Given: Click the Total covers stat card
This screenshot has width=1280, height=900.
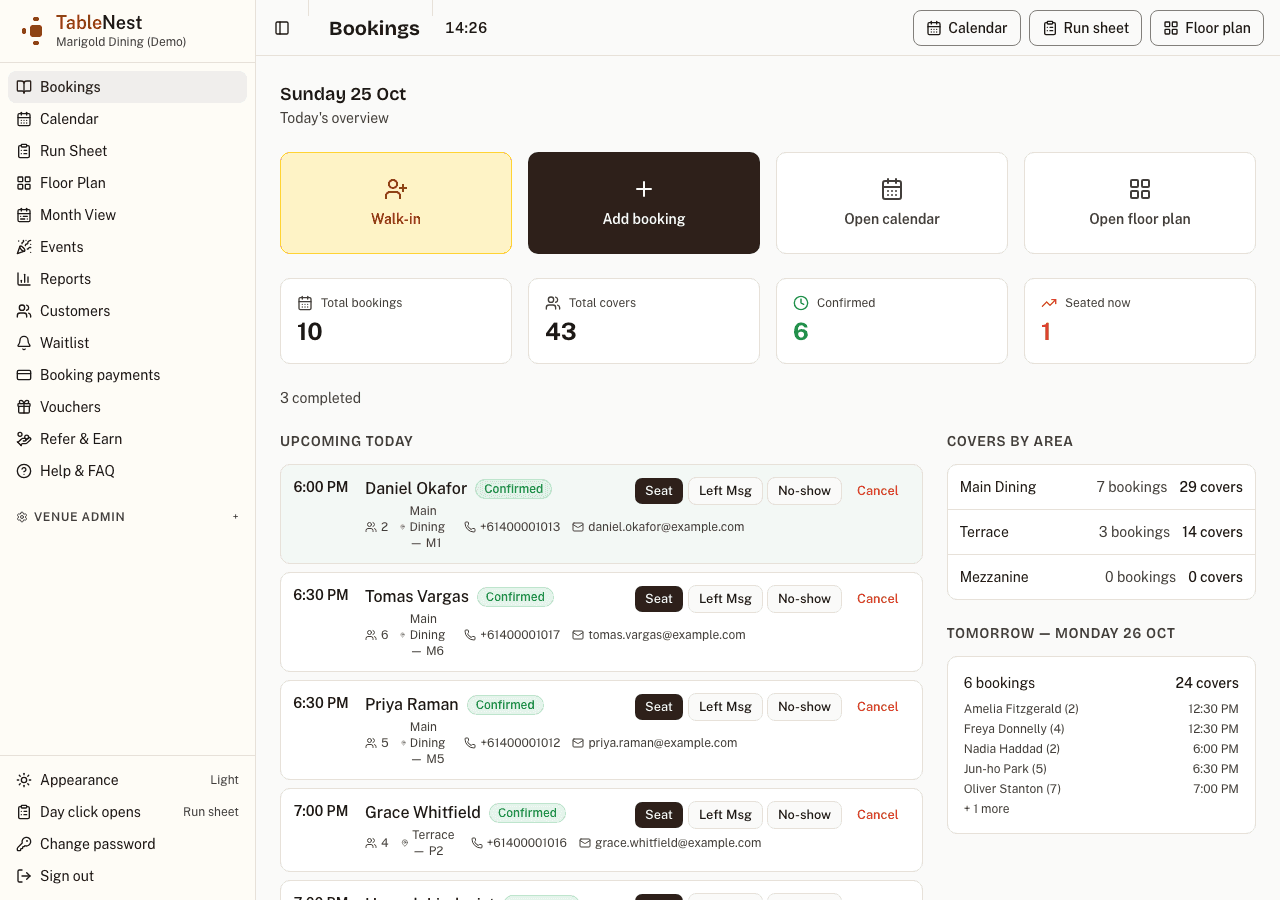Looking at the screenshot, I should tap(644, 321).
